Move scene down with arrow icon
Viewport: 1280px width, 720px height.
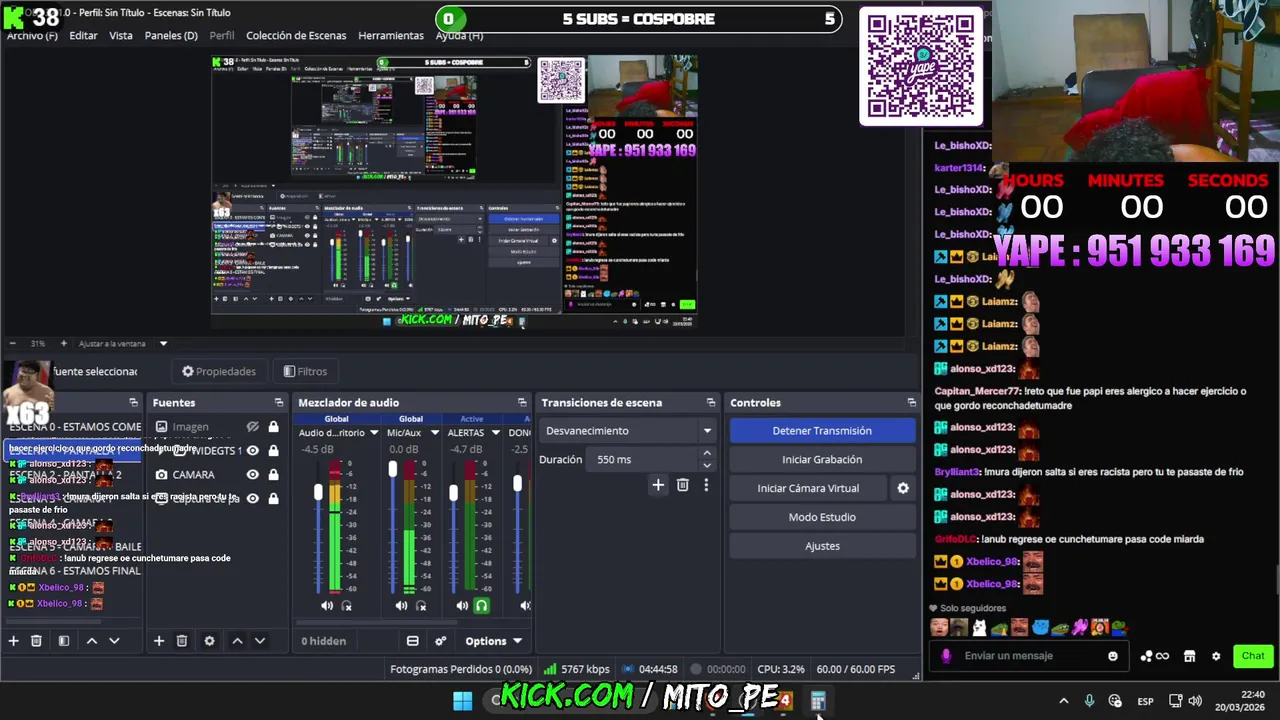114,641
